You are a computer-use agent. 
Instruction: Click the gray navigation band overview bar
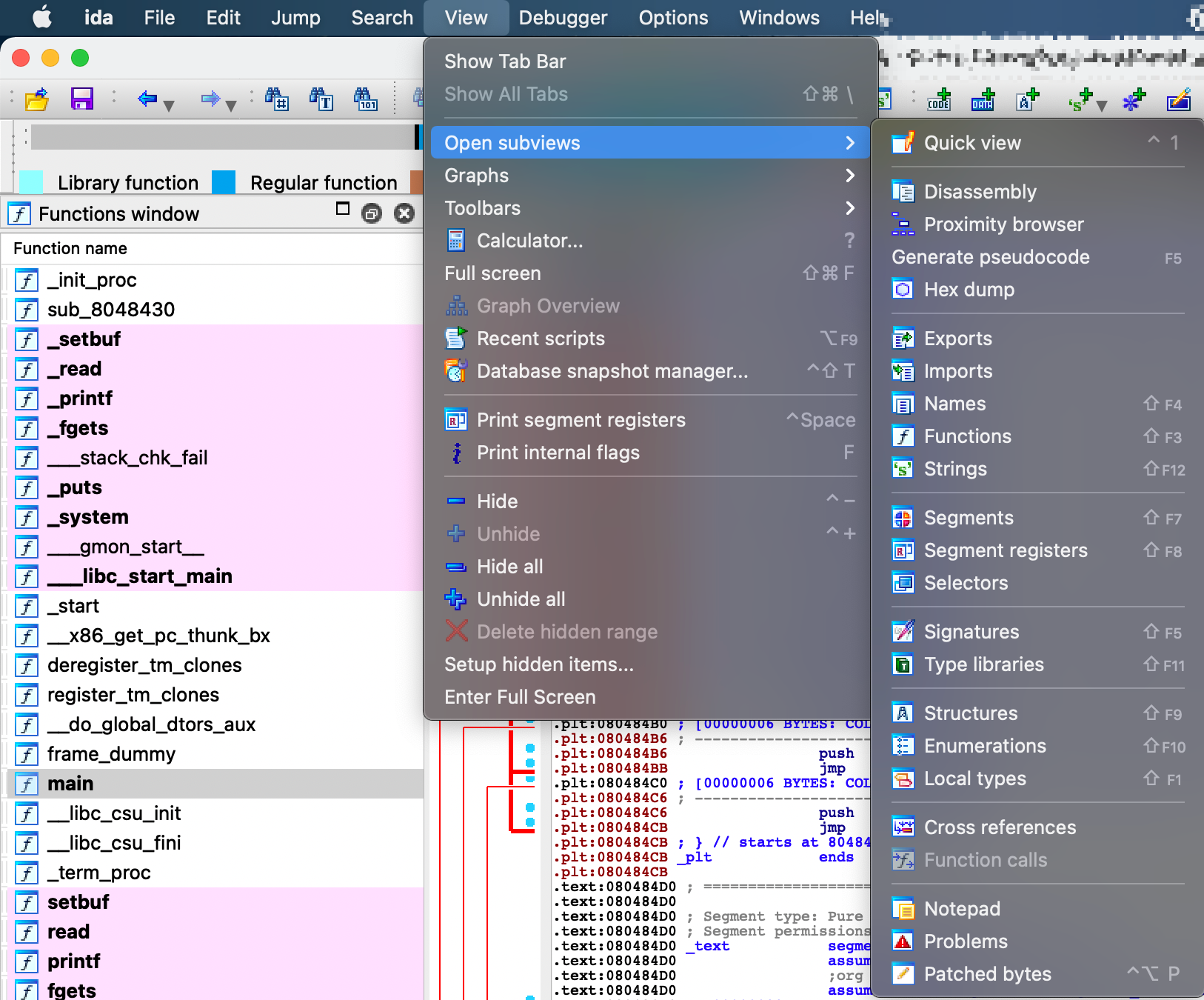coord(224,137)
